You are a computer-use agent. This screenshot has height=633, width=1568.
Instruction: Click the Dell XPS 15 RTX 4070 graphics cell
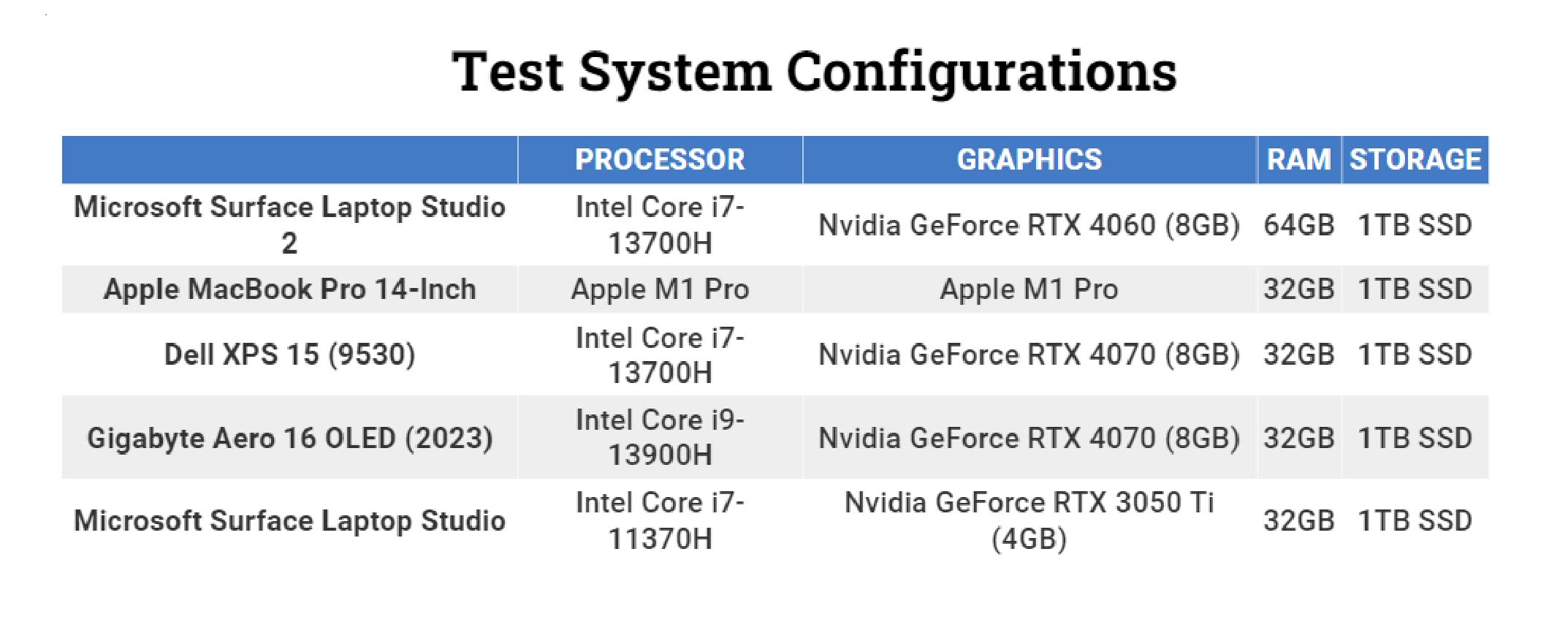pos(1029,355)
